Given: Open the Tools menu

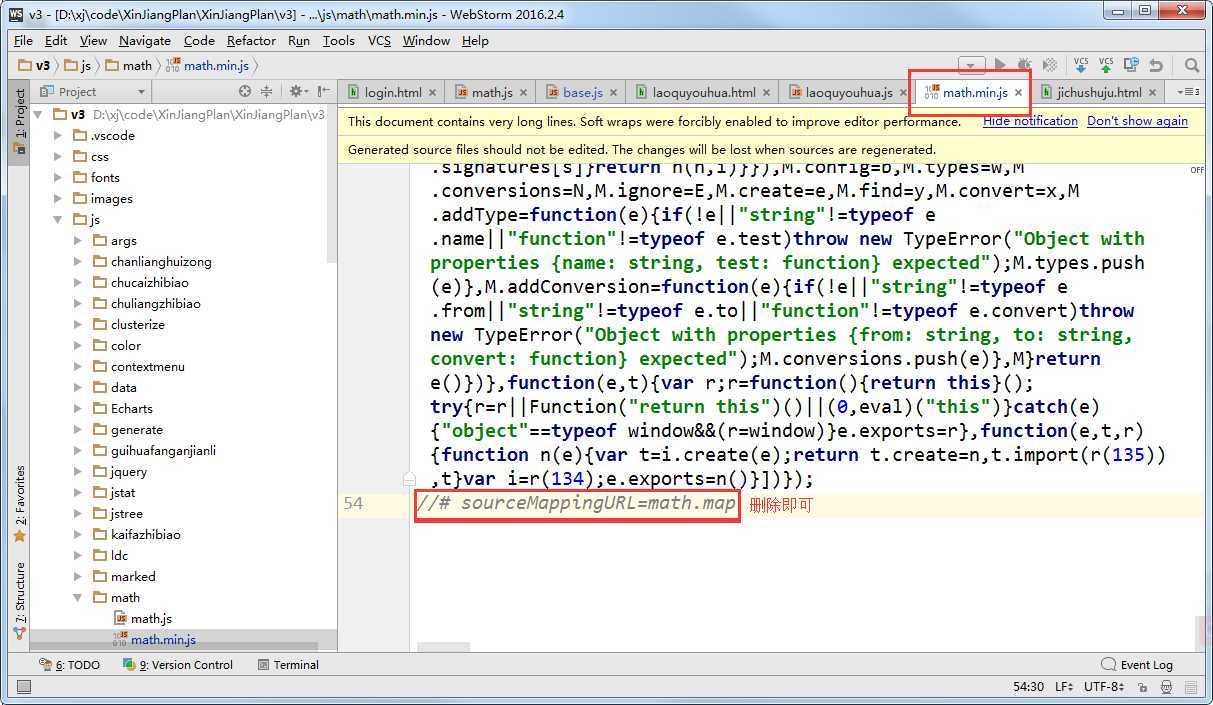Looking at the screenshot, I should point(338,41).
